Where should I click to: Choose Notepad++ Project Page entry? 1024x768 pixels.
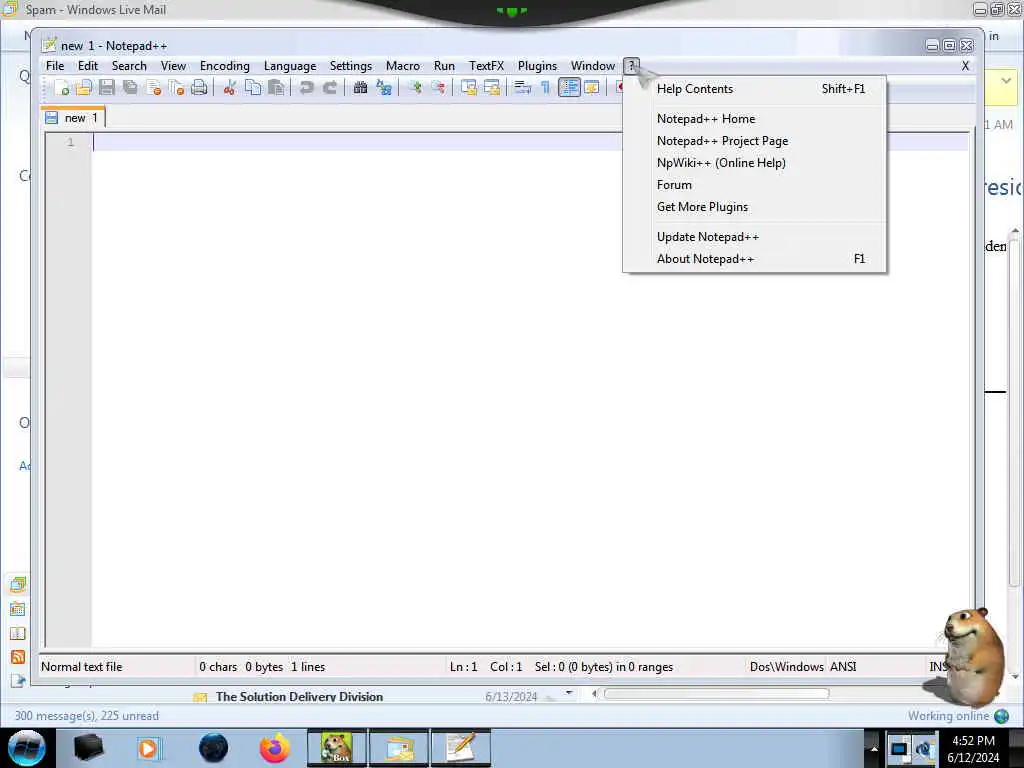coord(754,141)
